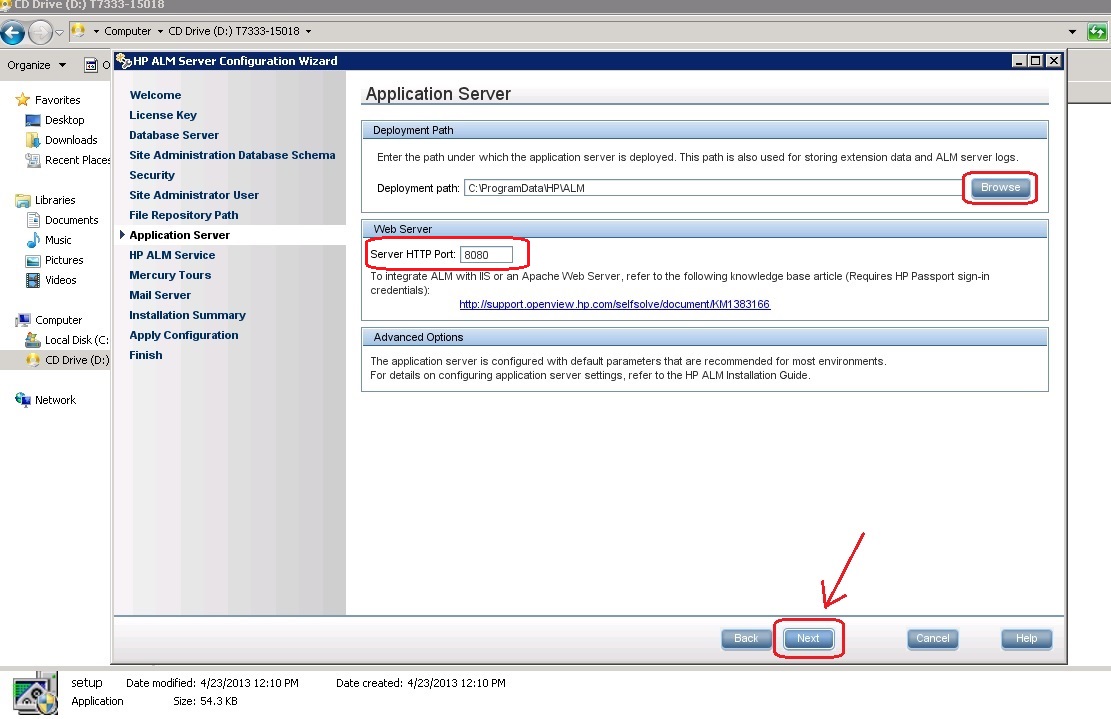Click the HP ALM wizard title icon

[x=123, y=60]
